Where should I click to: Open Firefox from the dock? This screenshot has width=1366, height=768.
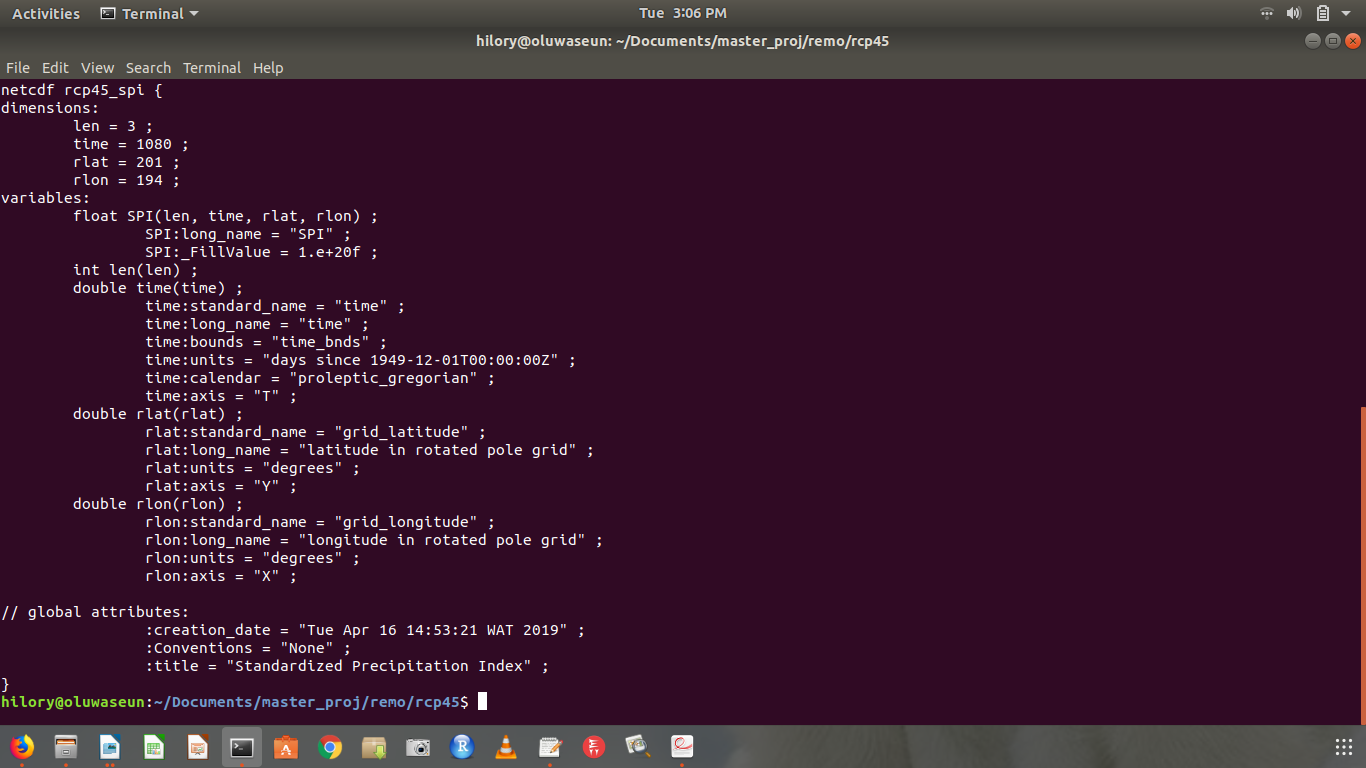click(x=22, y=746)
